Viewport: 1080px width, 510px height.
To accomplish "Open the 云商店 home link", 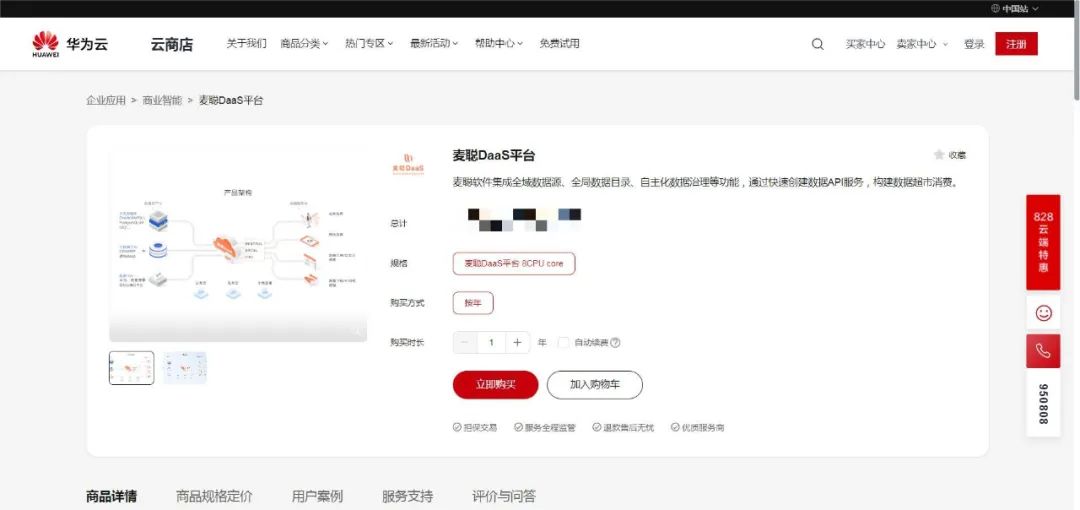I will pos(172,45).
